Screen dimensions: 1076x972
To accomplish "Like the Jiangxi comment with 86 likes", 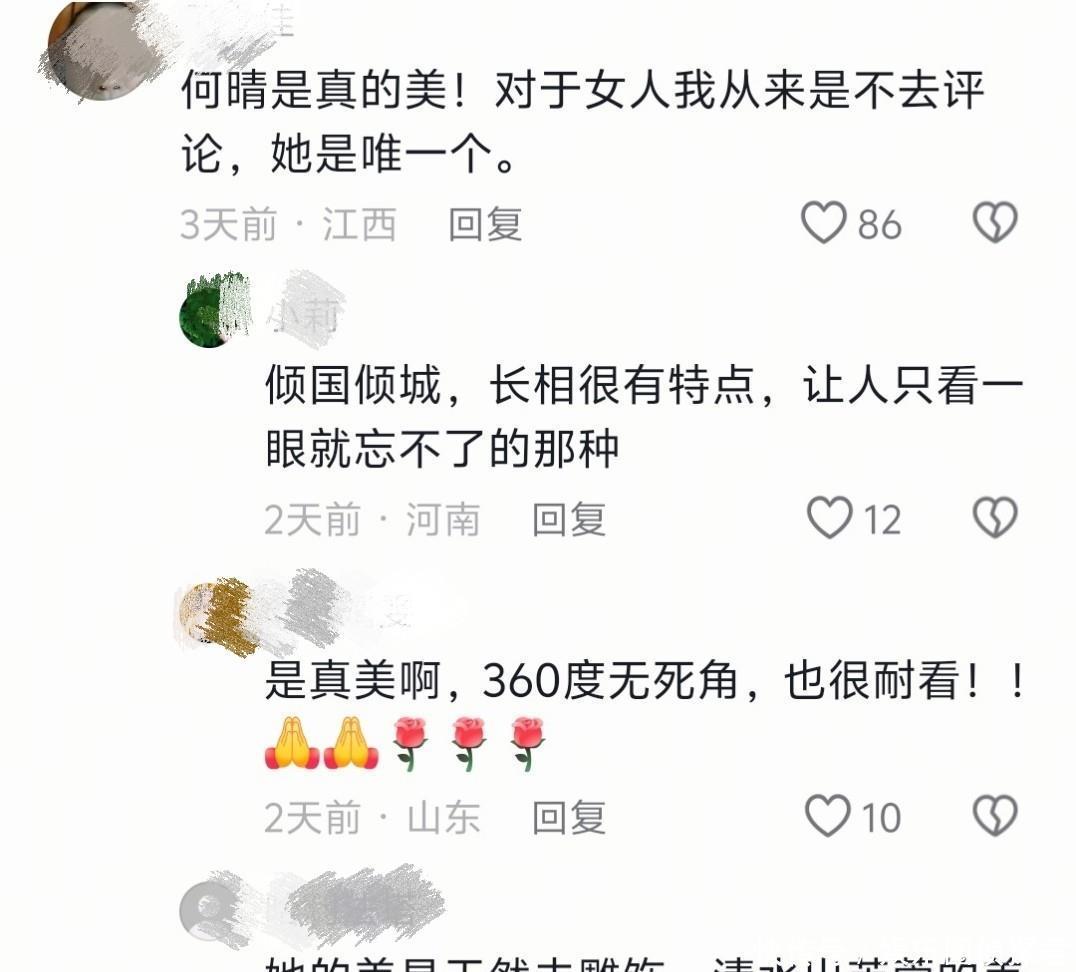I will coord(823,222).
